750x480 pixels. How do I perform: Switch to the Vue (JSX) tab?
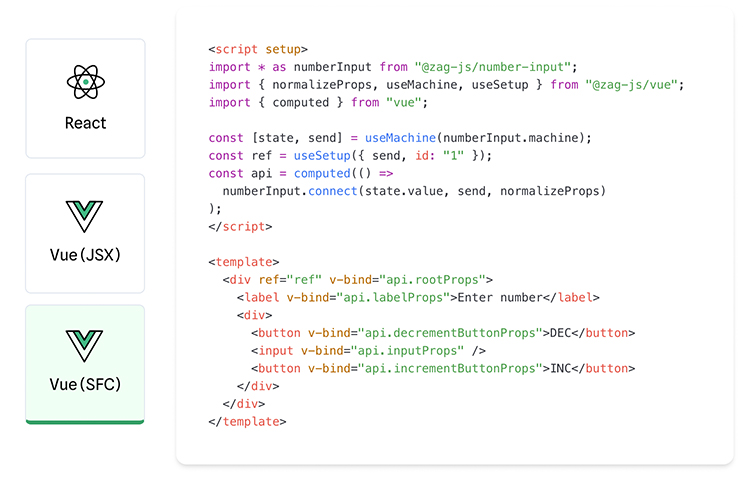(x=85, y=233)
